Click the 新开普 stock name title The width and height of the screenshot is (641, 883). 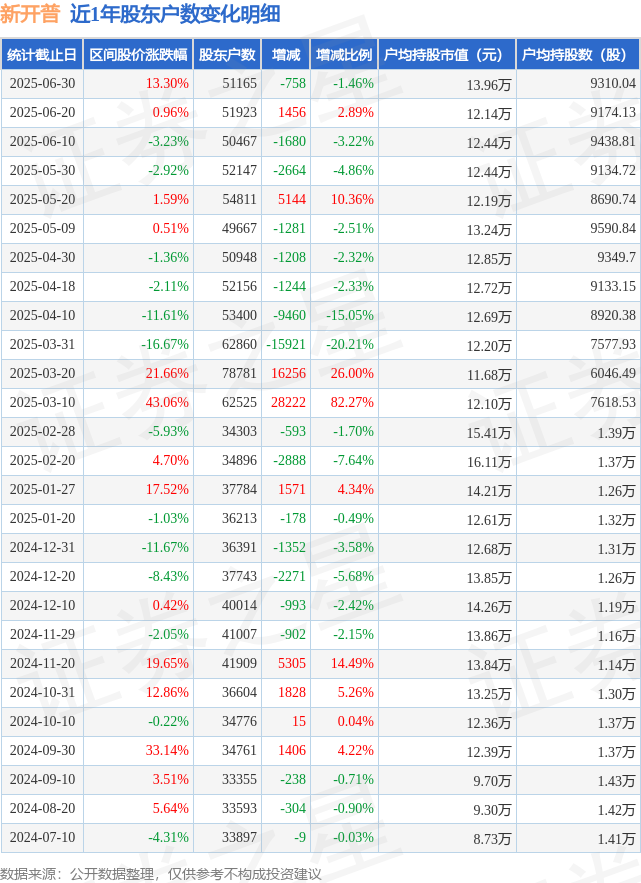pyautogui.click(x=30, y=14)
